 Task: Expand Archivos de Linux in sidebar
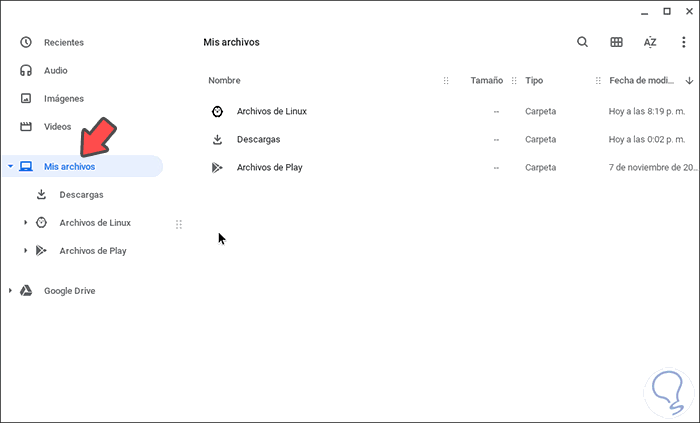pos(26,223)
